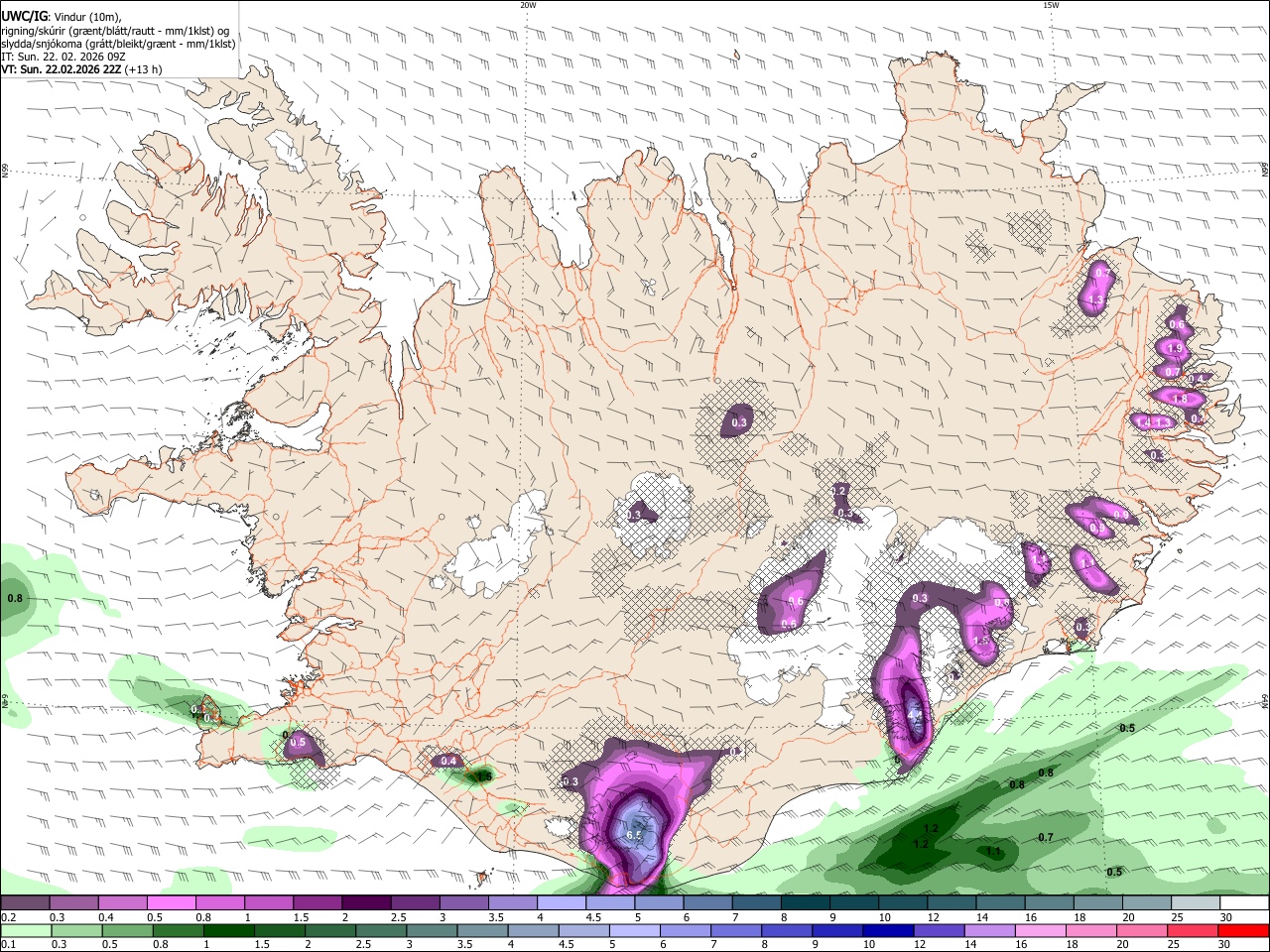The height and width of the screenshot is (952, 1270).
Task: Select rain scale swatch between 7 and 8
Action: [x=736, y=930]
